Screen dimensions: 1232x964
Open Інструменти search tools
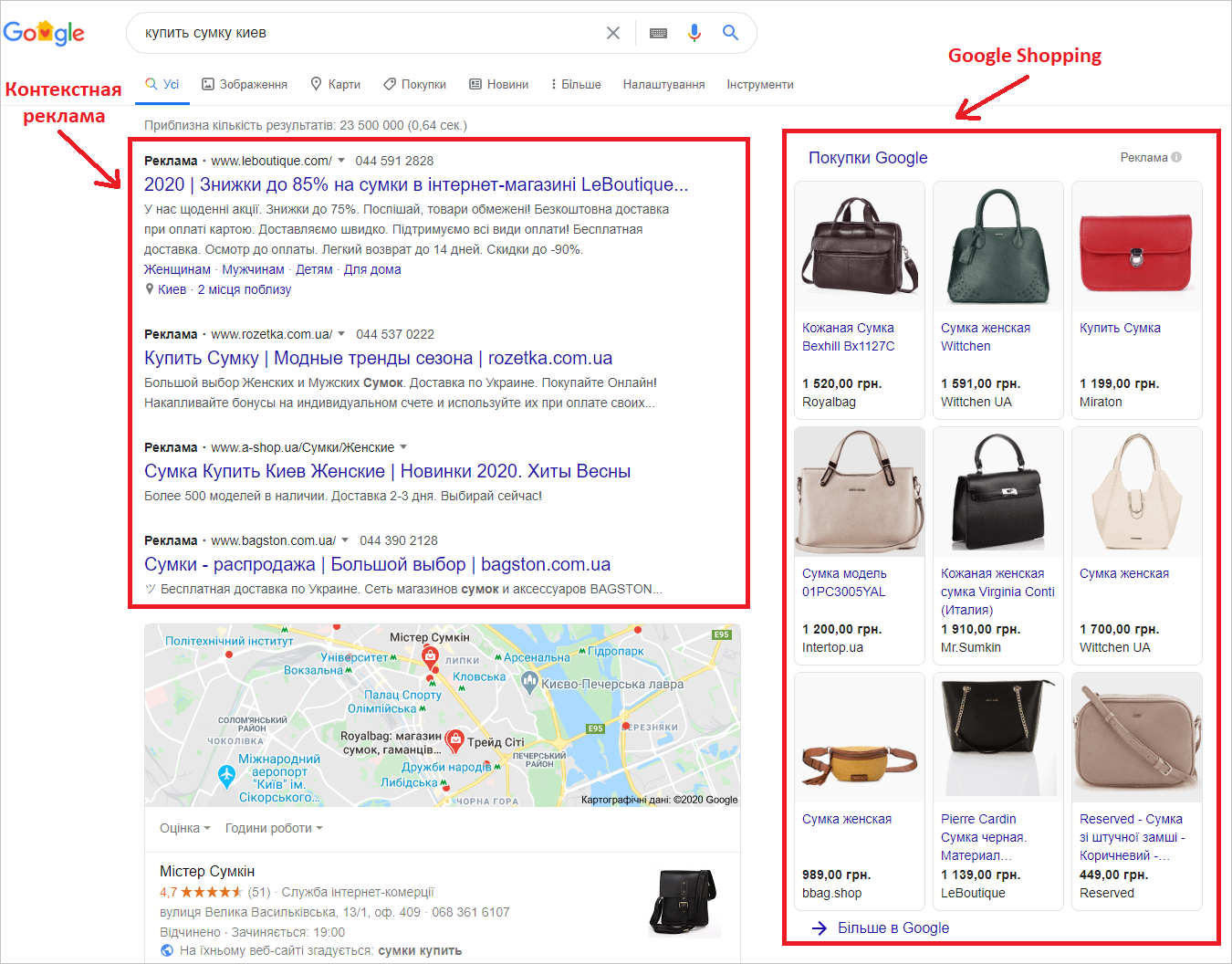(759, 84)
